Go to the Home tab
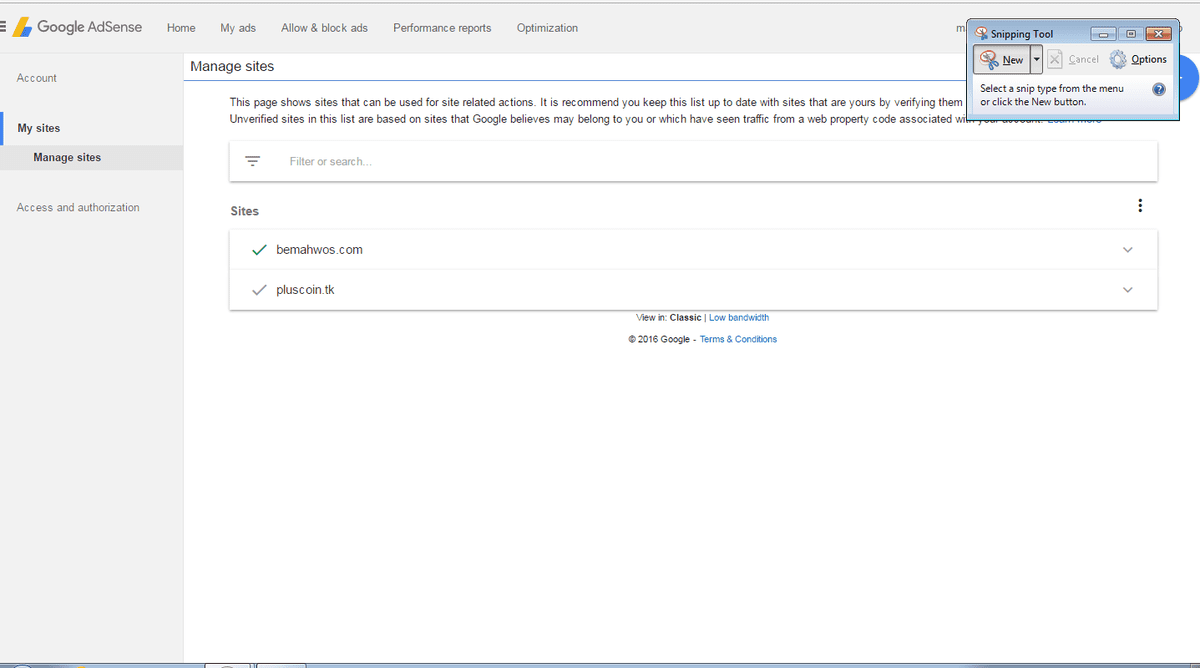 (x=181, y=28)
